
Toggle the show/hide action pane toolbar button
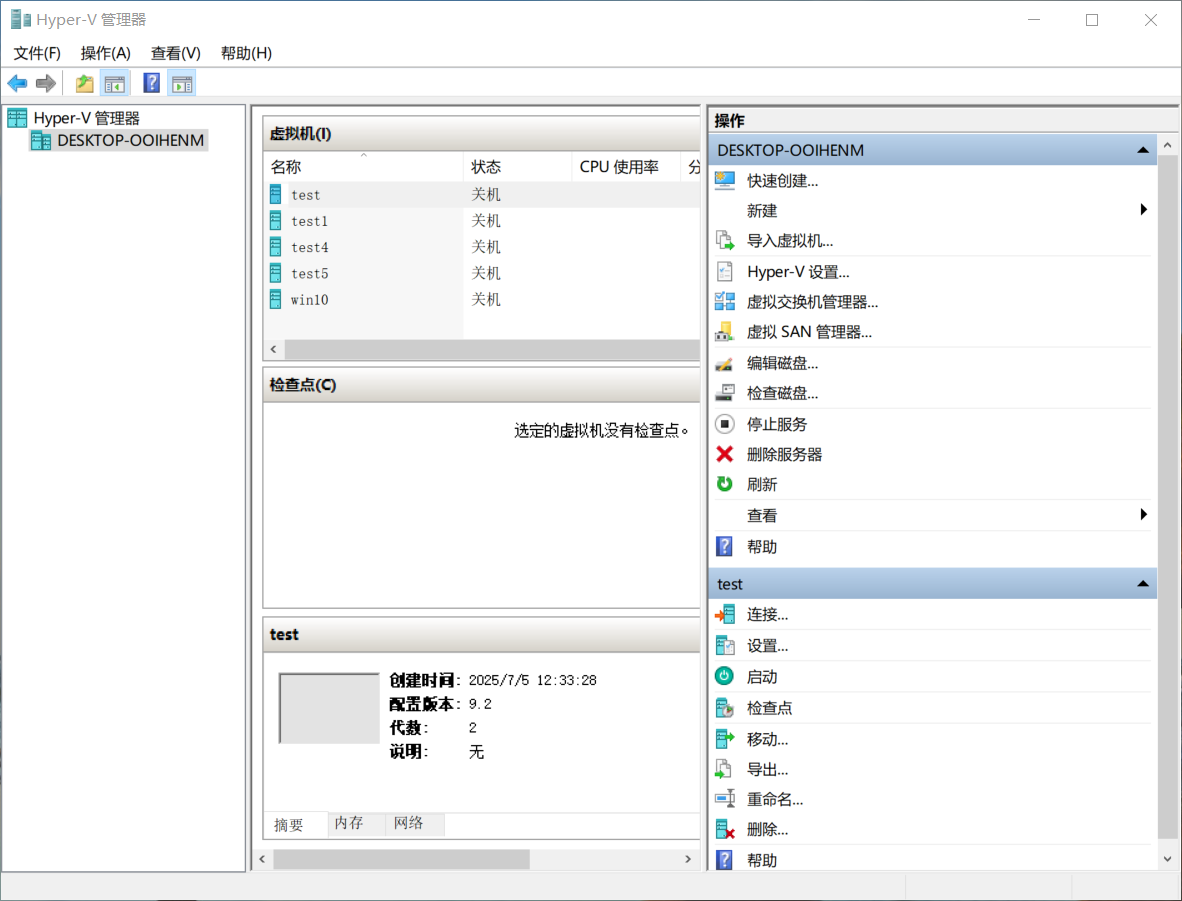(181, 83)
